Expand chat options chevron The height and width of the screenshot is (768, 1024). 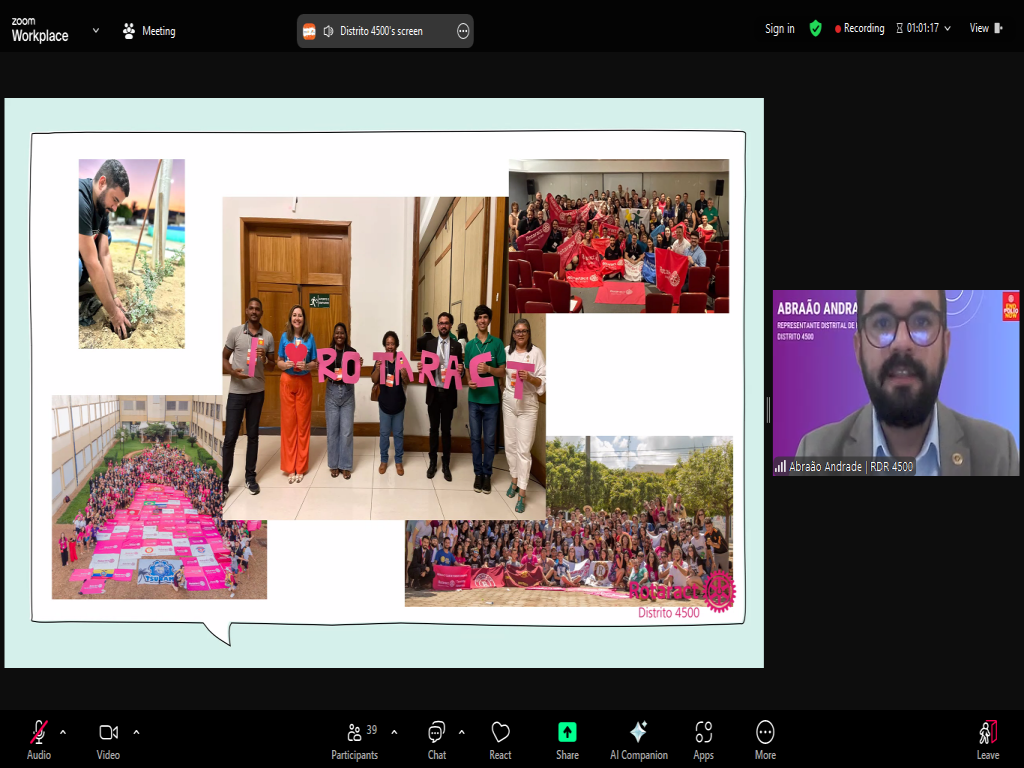click(461, 731)
